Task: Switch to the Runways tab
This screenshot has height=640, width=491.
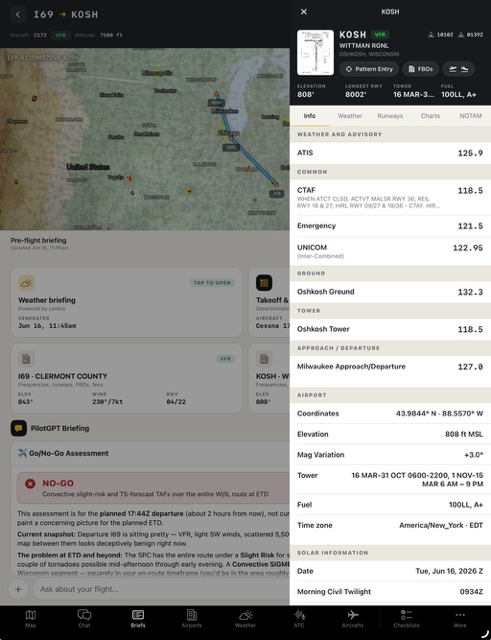Action: [390, 116]
